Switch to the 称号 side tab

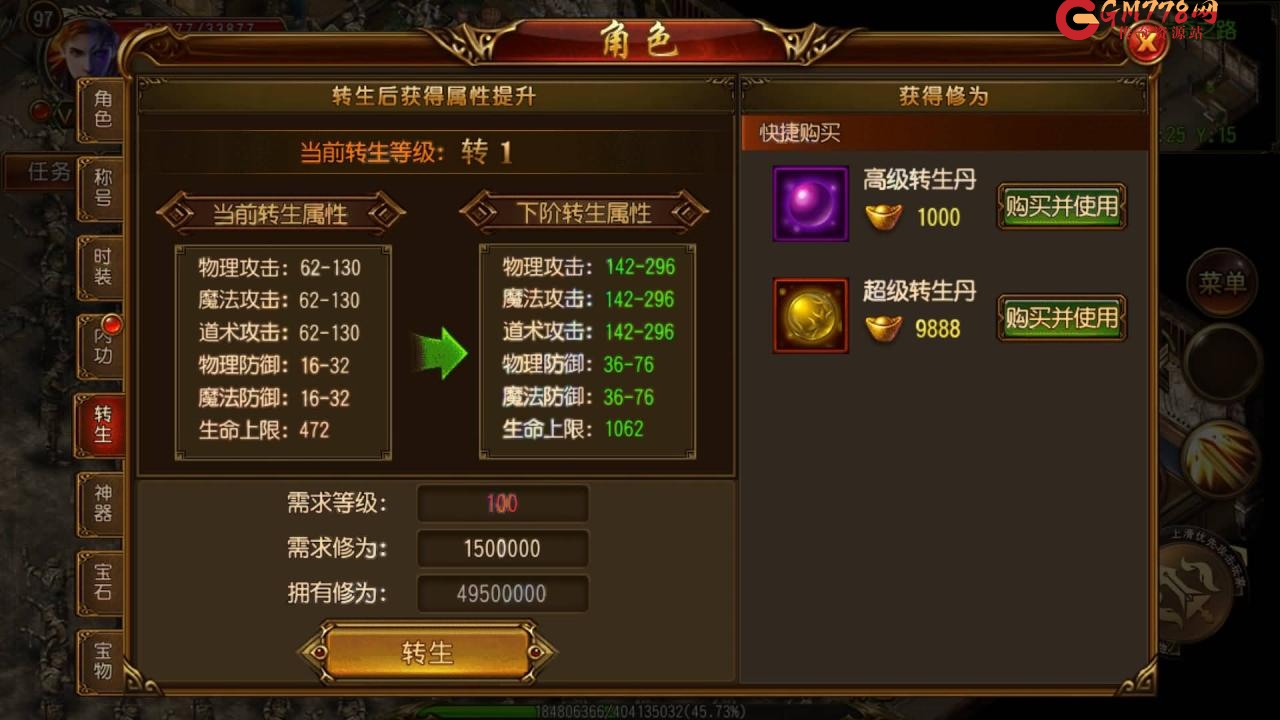pos(102,188)
